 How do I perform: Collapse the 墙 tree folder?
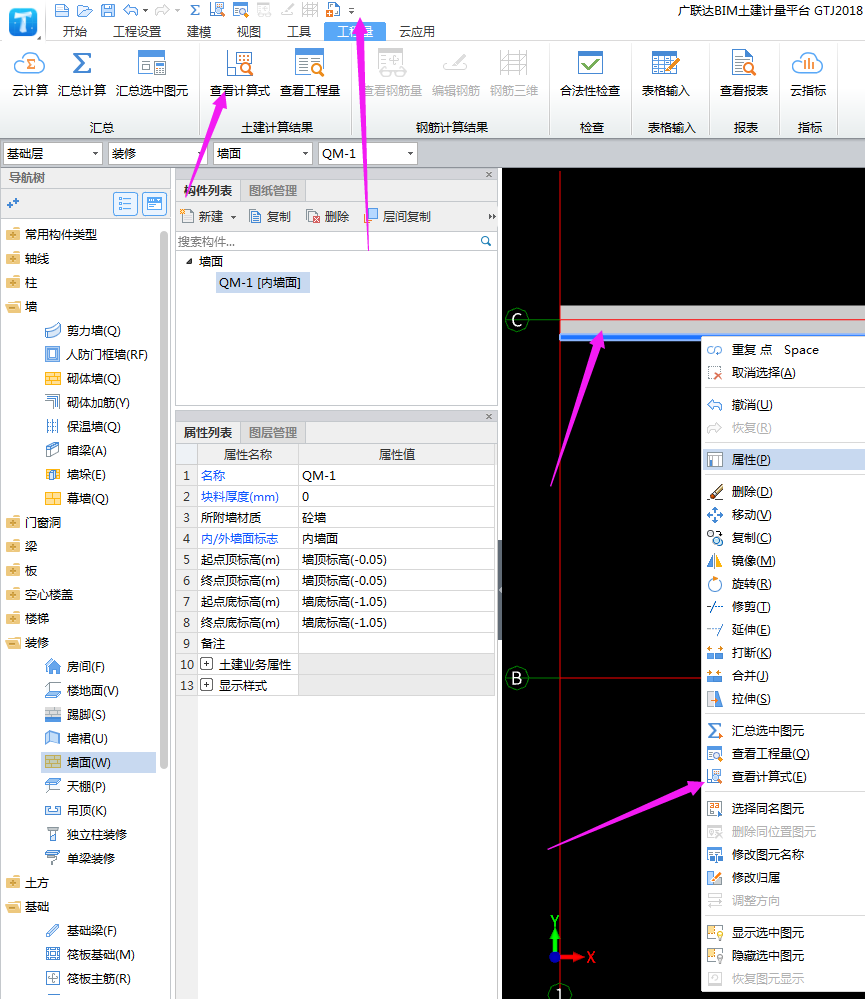point(13,307)
